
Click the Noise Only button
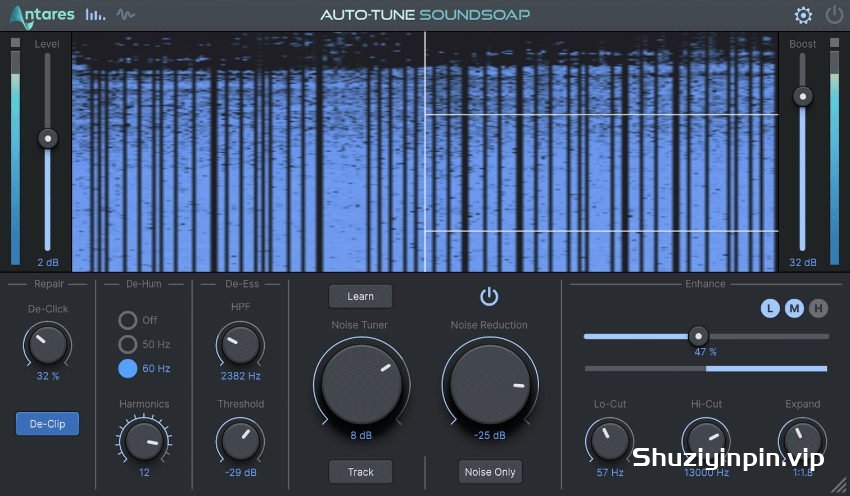(x=490, y=472)
